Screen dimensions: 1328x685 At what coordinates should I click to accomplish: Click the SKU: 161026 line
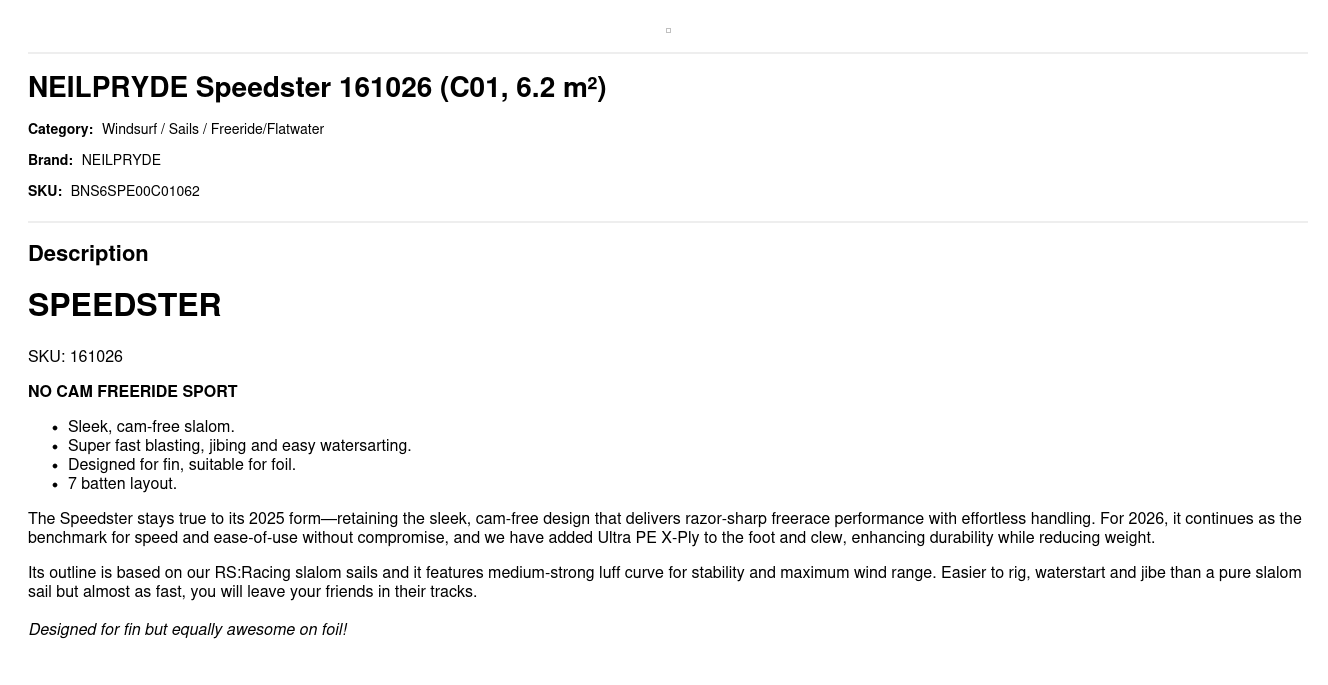tap(75, 357)
